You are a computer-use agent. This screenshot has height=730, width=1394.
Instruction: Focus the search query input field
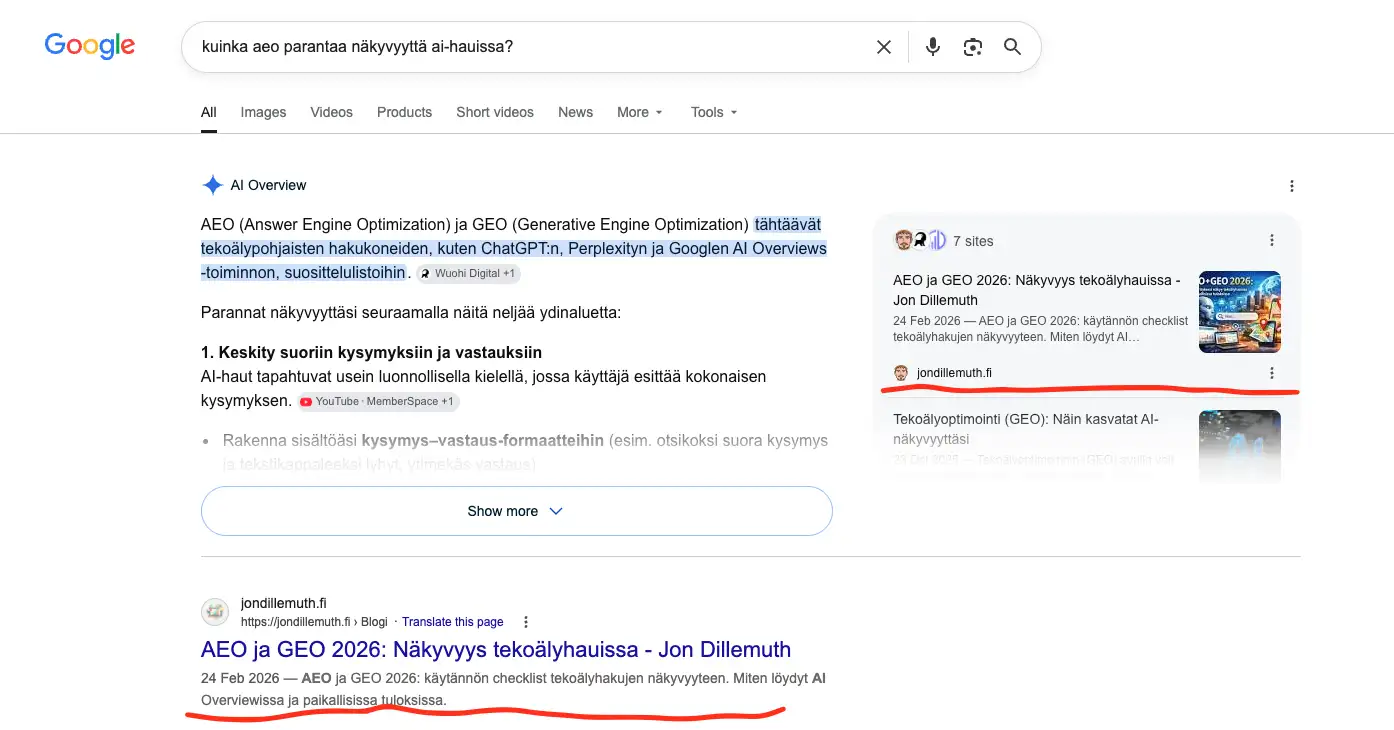pyautogui.click(x=530, y=46)
